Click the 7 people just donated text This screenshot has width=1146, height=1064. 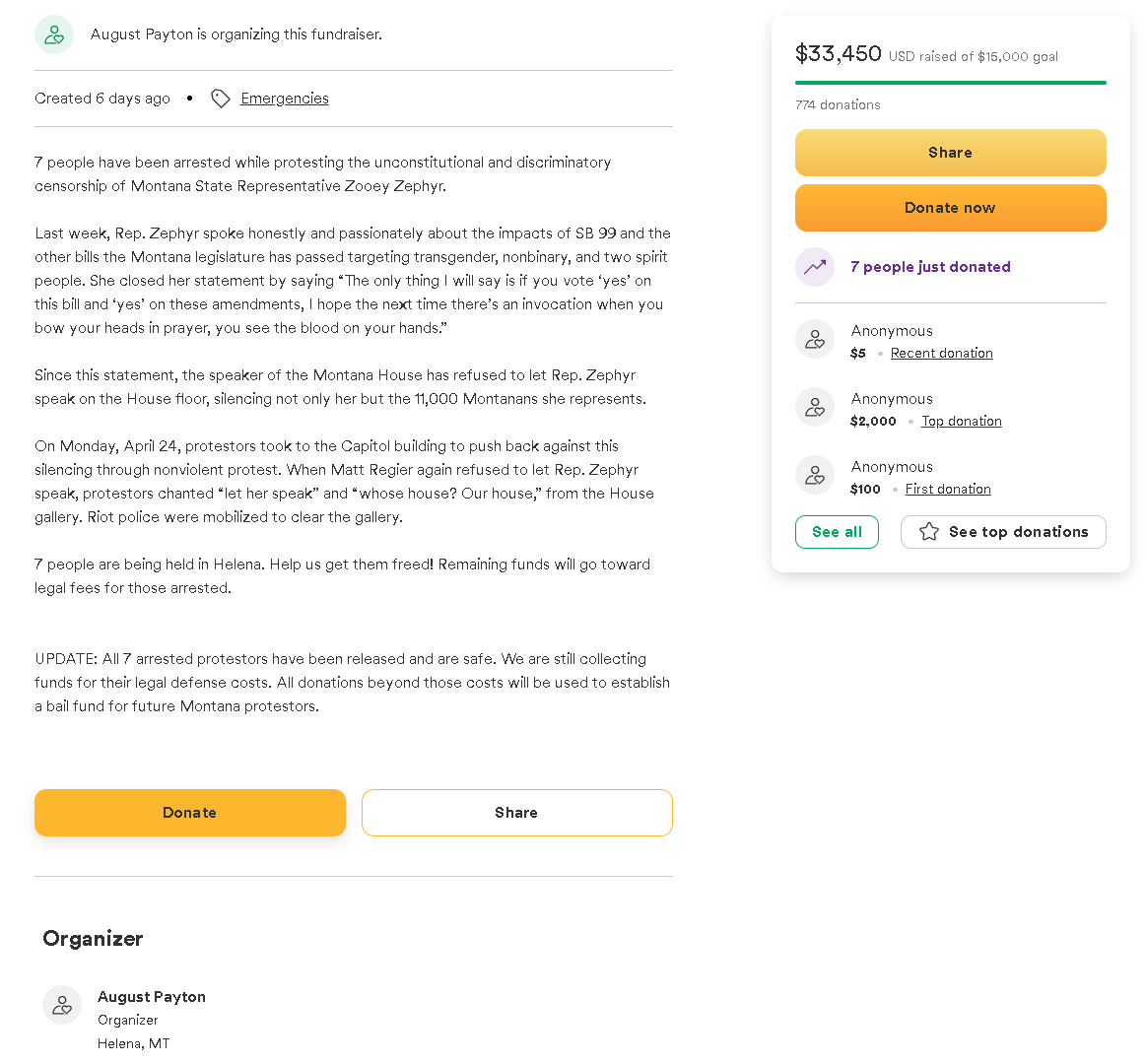coord(930,267)
